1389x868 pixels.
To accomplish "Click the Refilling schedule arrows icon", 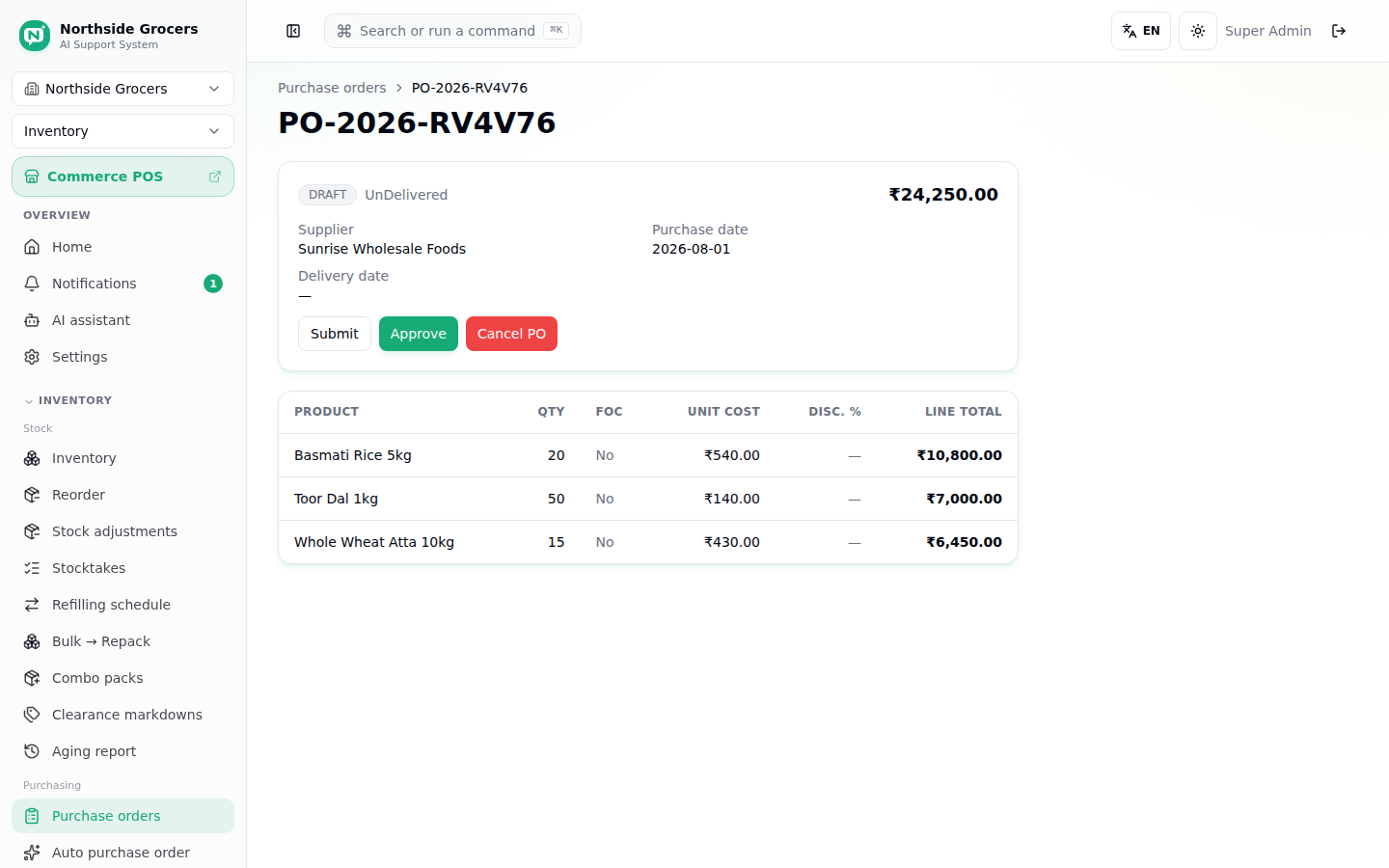I will click(32, 605).
